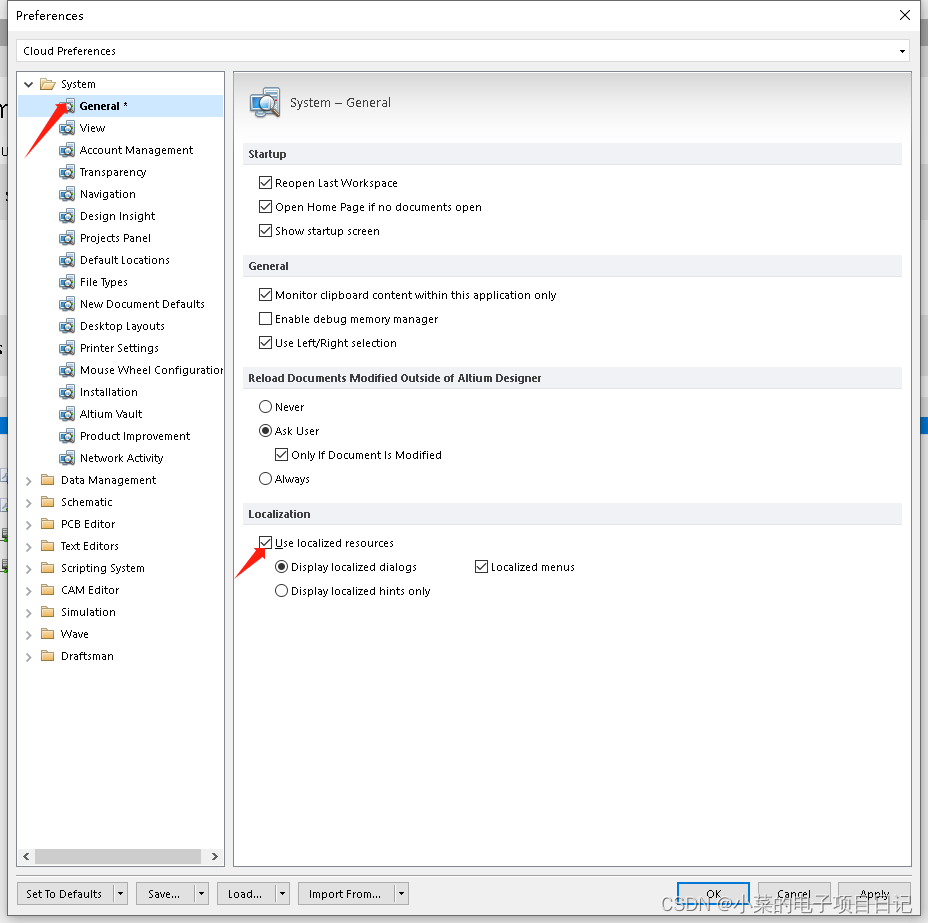Click the PCB Editor folder icon
Image resolution: width=928 pixels, height=923 pixels.
(47, 524)
